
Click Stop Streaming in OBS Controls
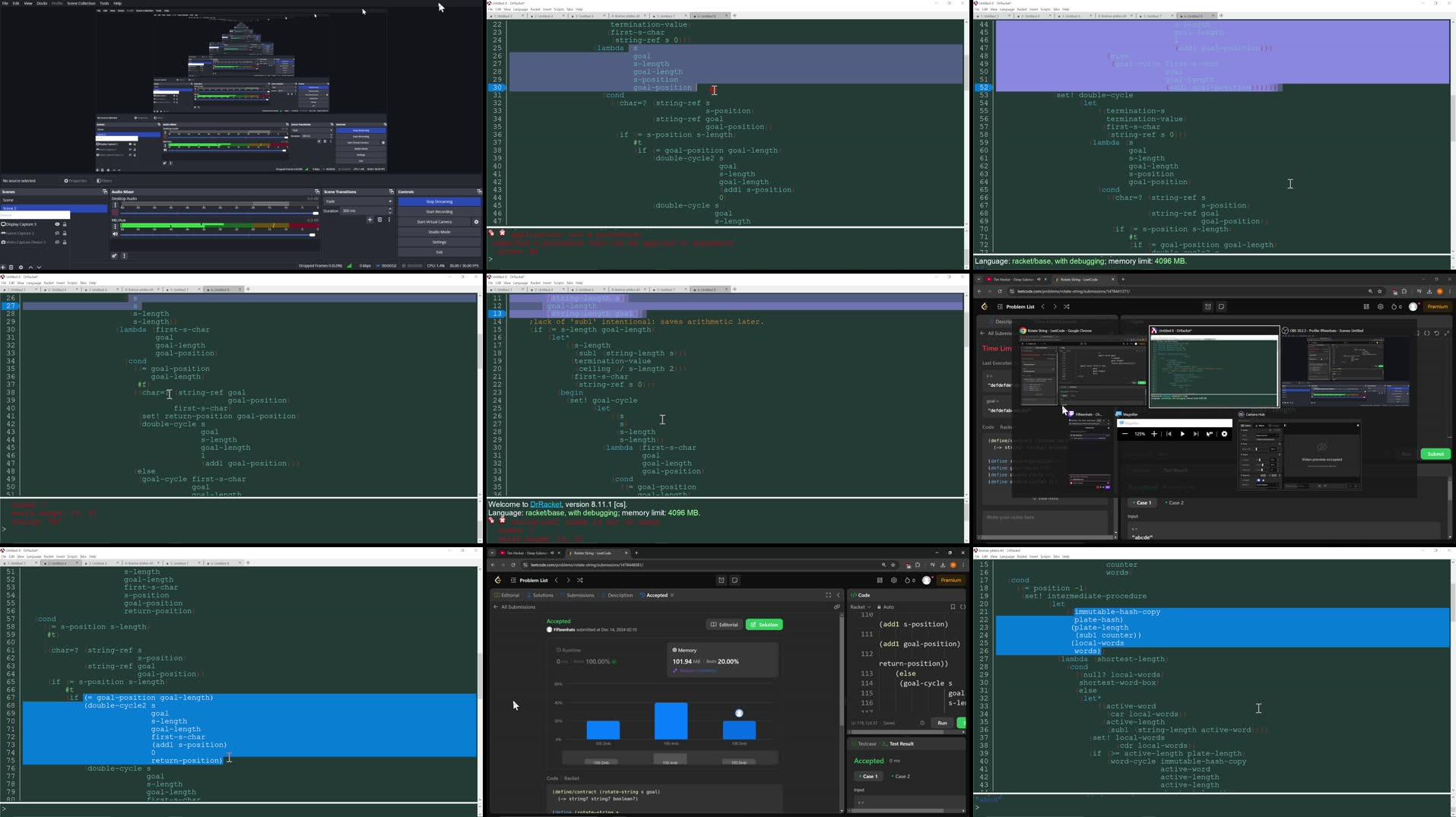pyautogui.click(x=439, y=201)
